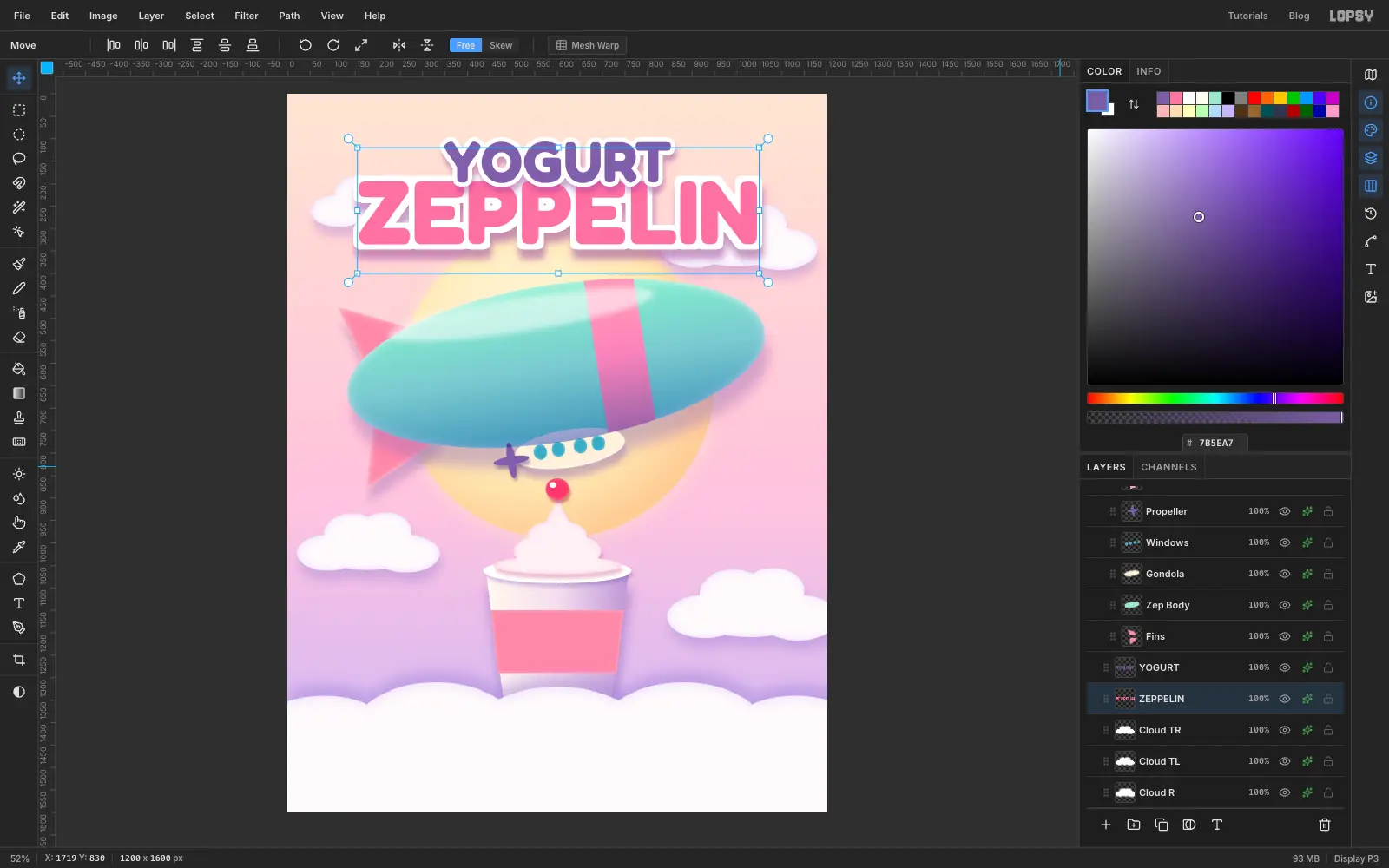This screenshot has height=868, width=1389.
Task: Hide the Windows layer
Action: (x=1285, y=542)
